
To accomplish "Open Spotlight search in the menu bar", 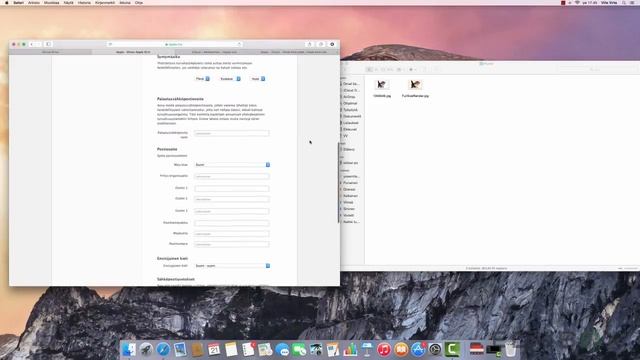I will click(x=624, y=2).
